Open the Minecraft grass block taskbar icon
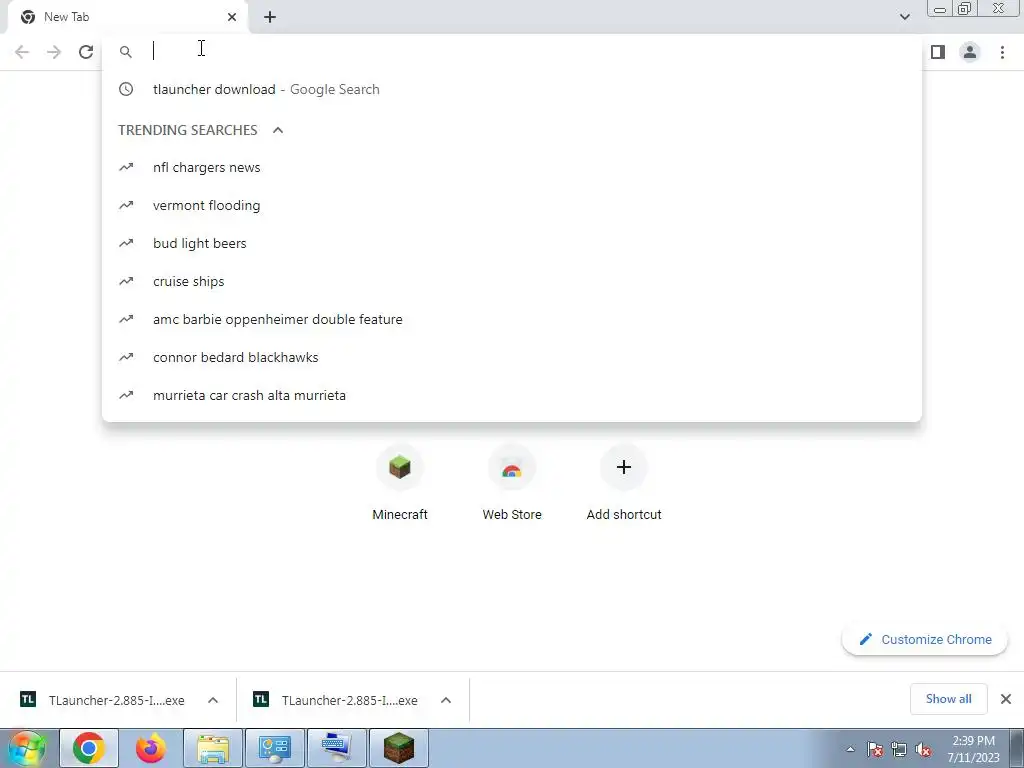Image resolution: width=1024 pixels, height=768 pixels. 399,748
